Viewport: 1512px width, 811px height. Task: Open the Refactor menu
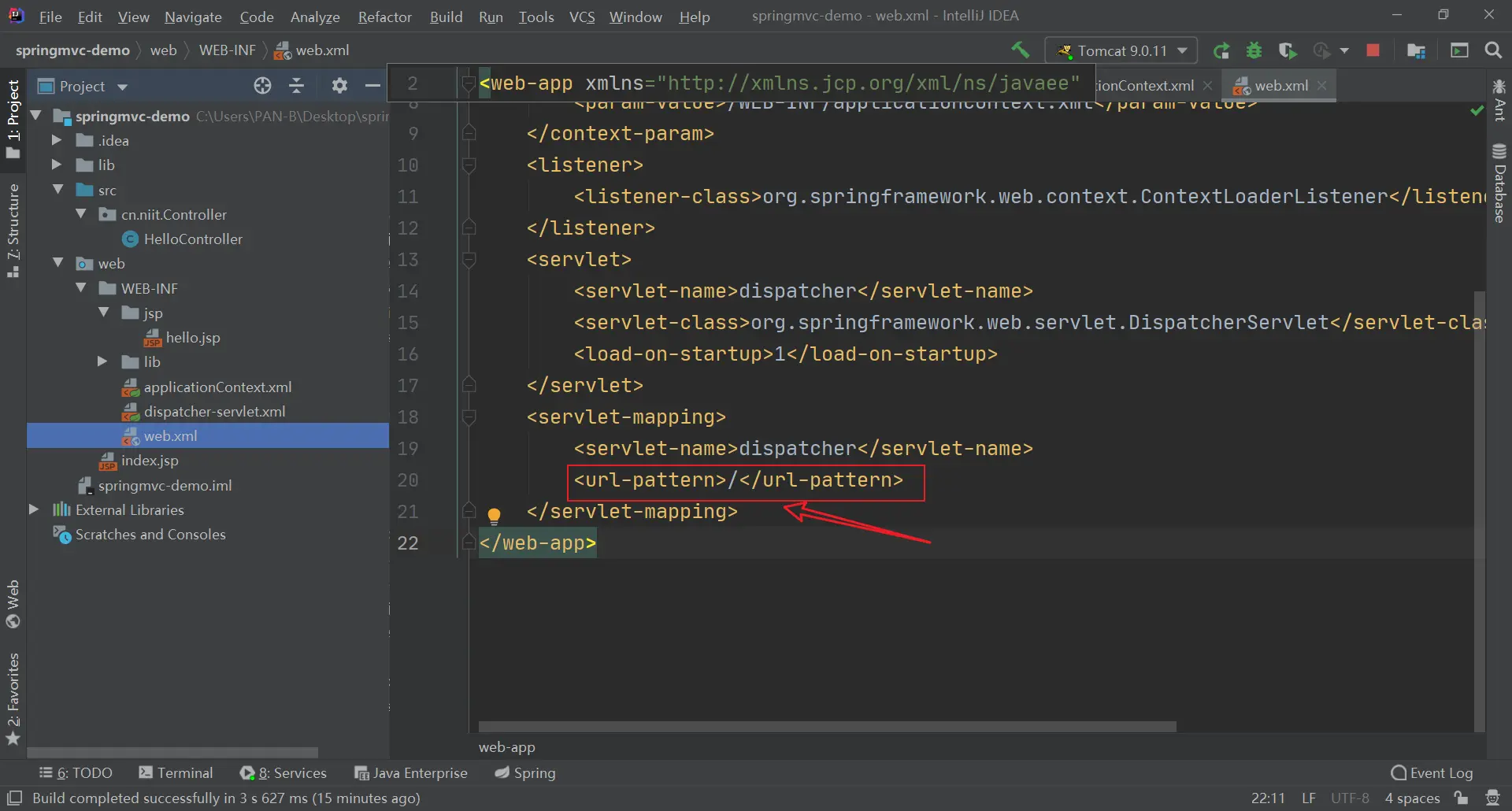384,17
